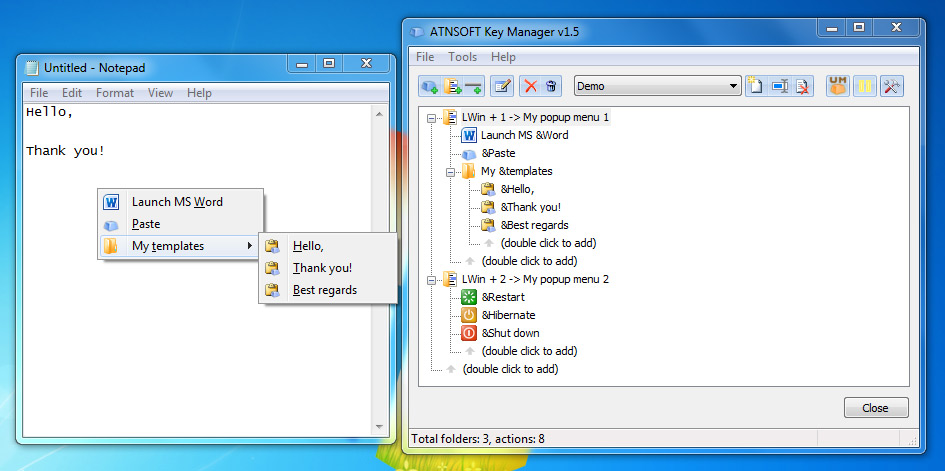Choose Launch MS Word in popup menu
Screen dimensions: 945x471
180,202
